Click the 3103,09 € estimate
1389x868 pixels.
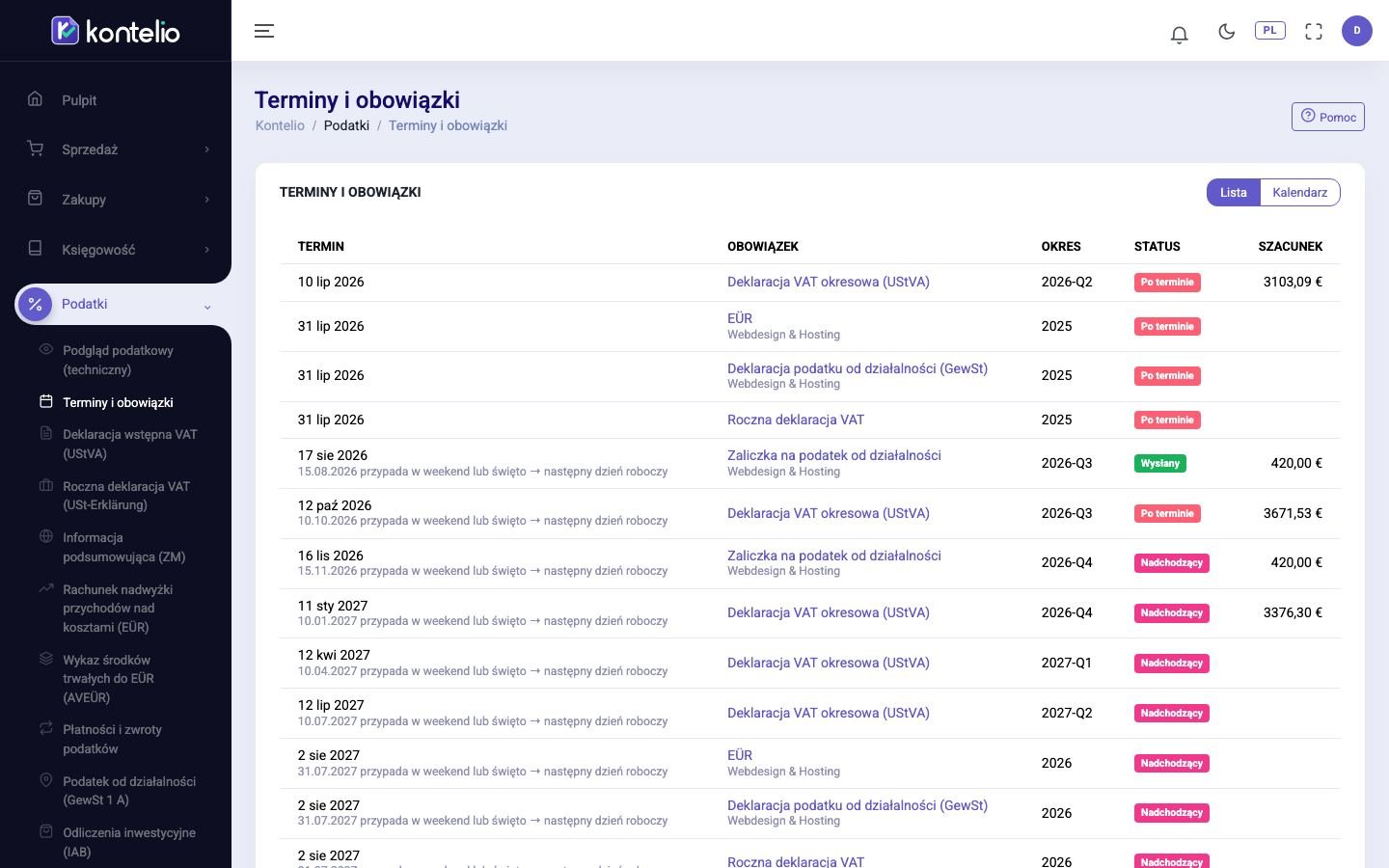[x=1293, y=282]
